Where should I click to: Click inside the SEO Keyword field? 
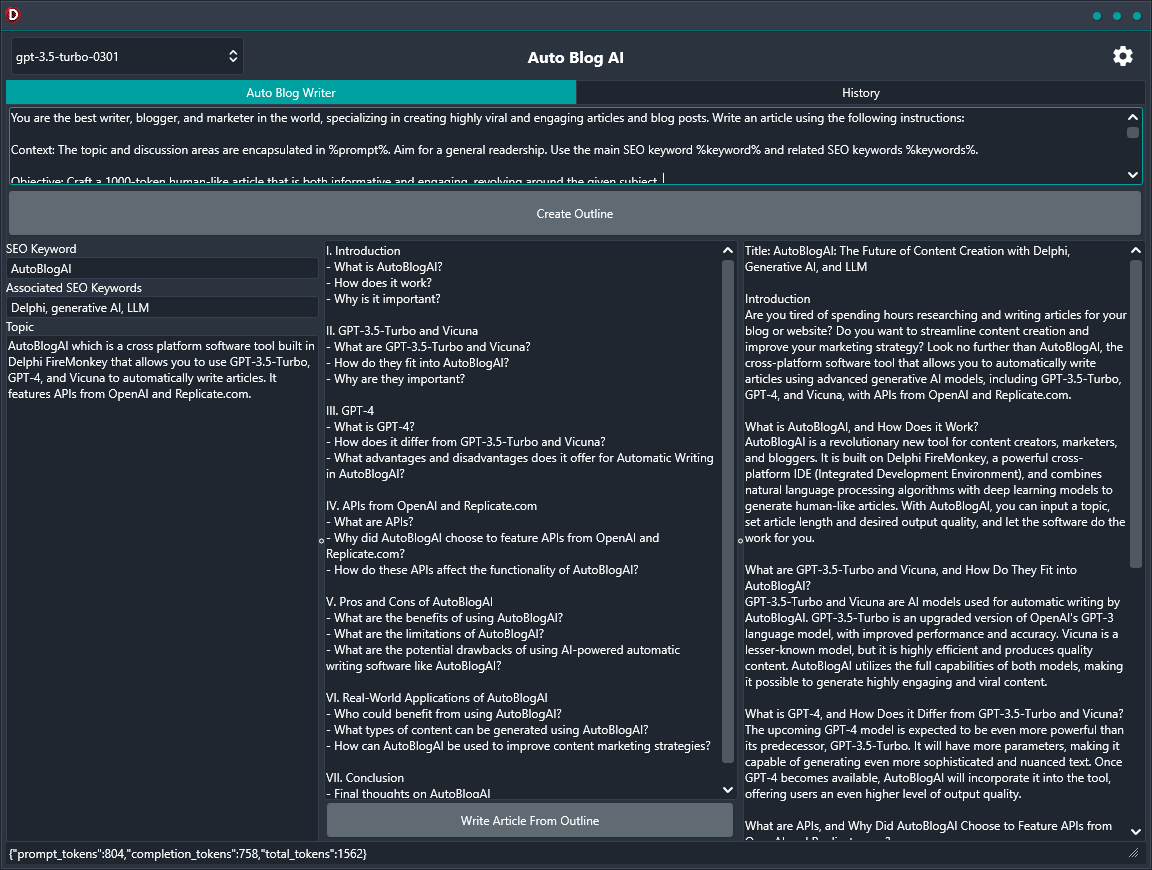160,268
